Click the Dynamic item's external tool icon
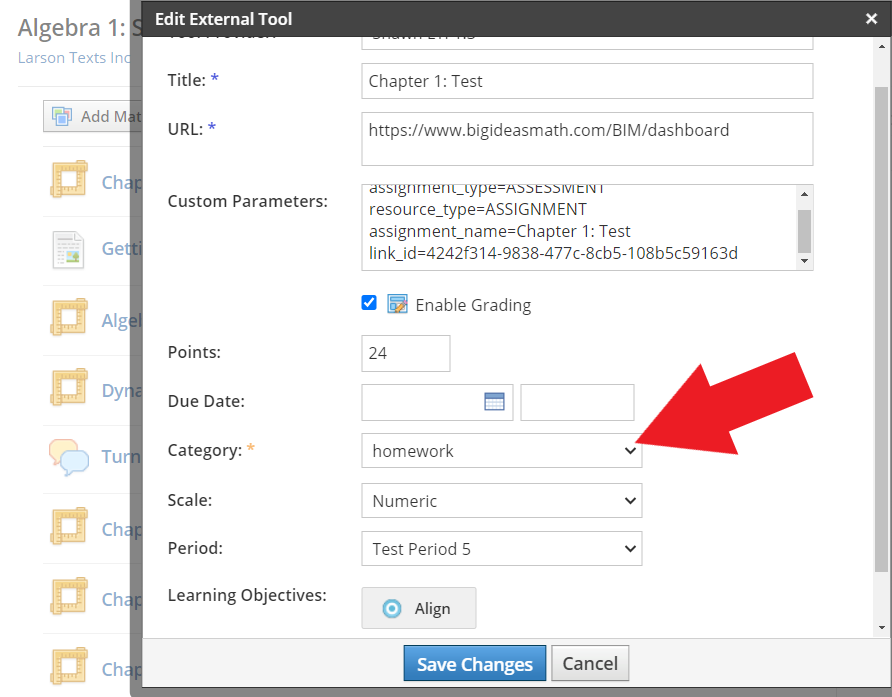The image size is (892, 697). [68, 389]
